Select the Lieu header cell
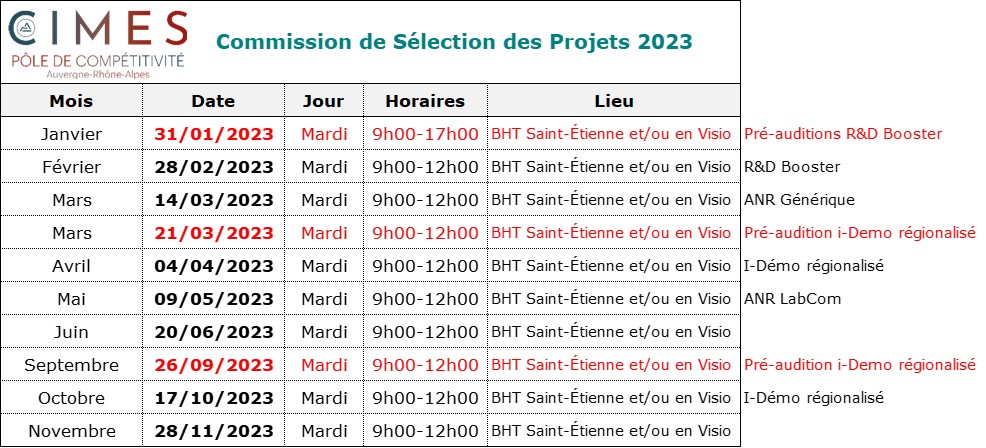Image resolution: width=986 pixels, height=448 pixels. tap(614, 101)
